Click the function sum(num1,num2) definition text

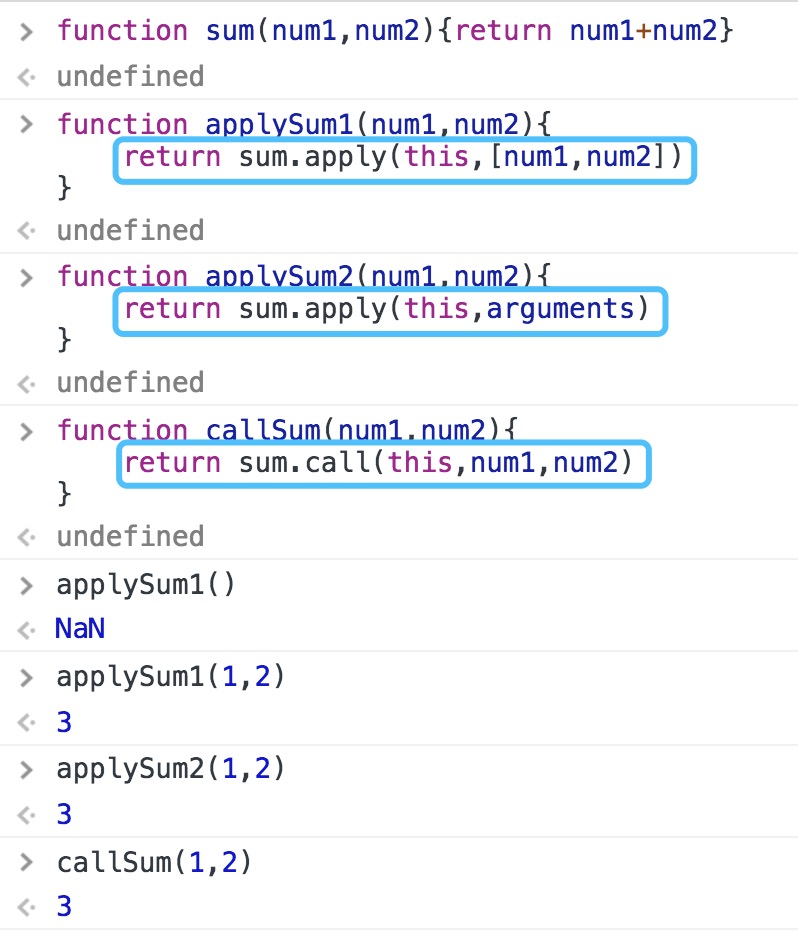point(396,31)
